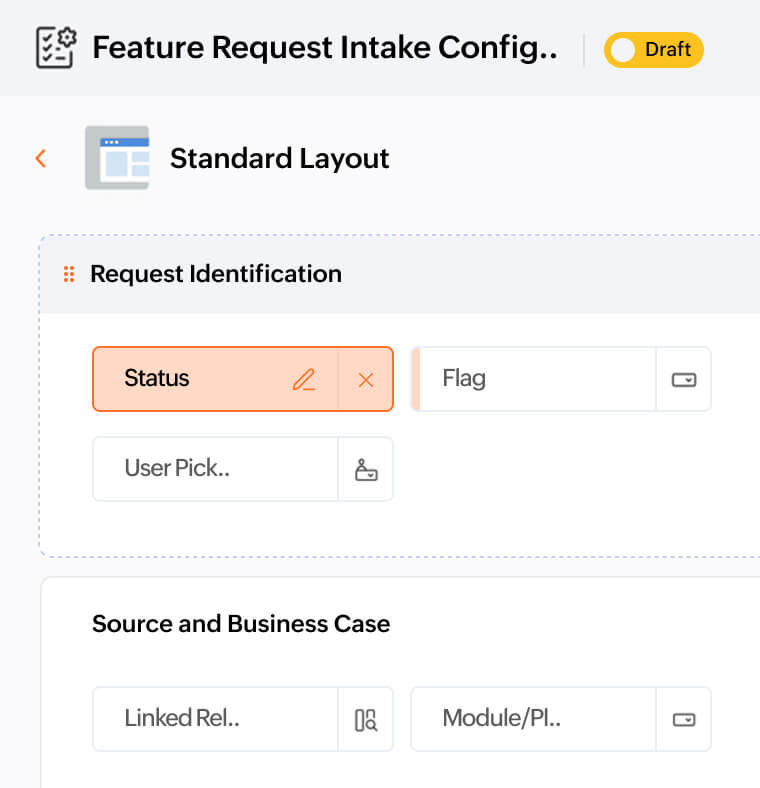Go back using the orange chevron
This screenshot has height=788, width=760.
pyautogui.click(x=41, y=159)
